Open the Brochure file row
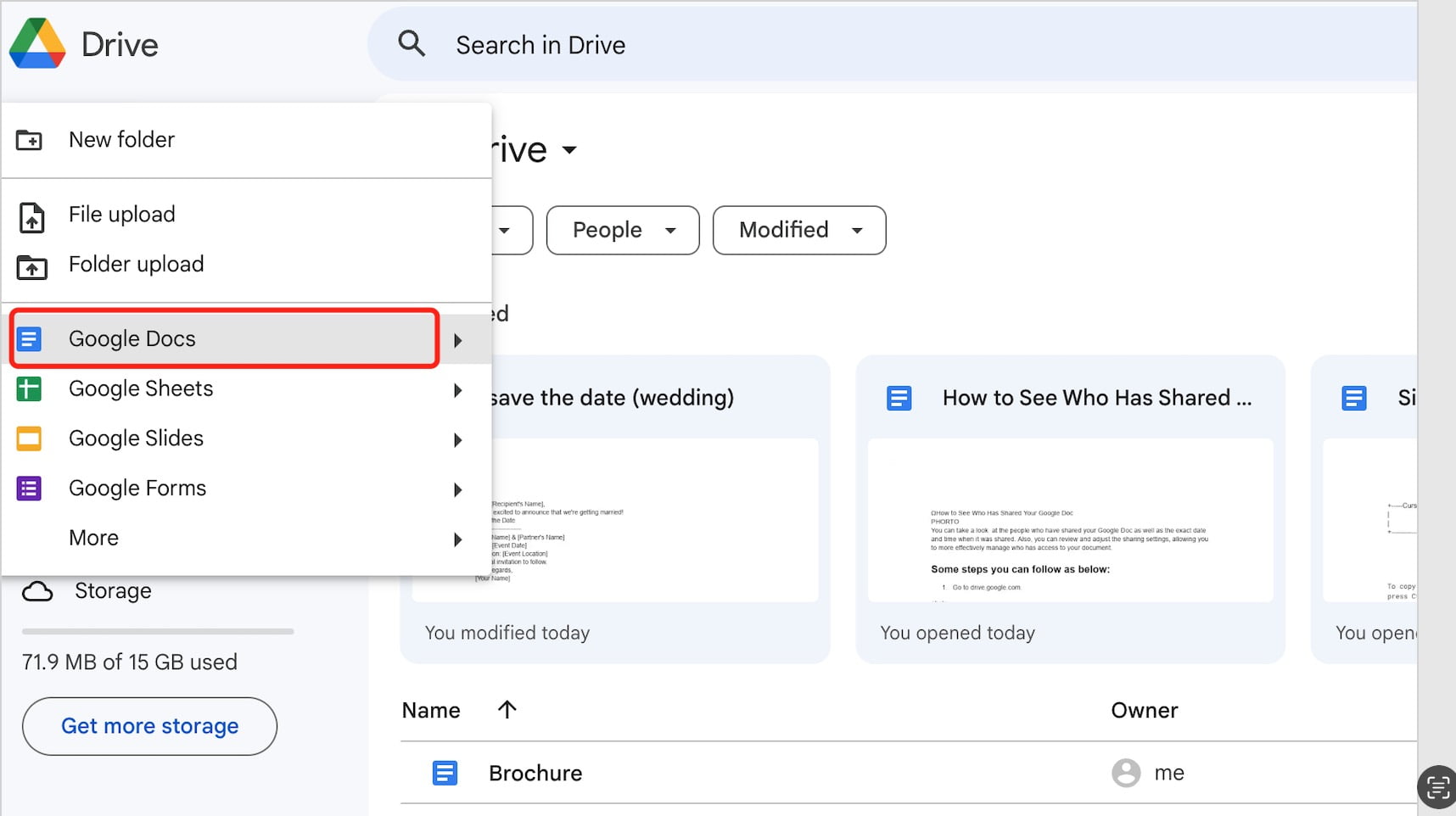 click(908, 773)
